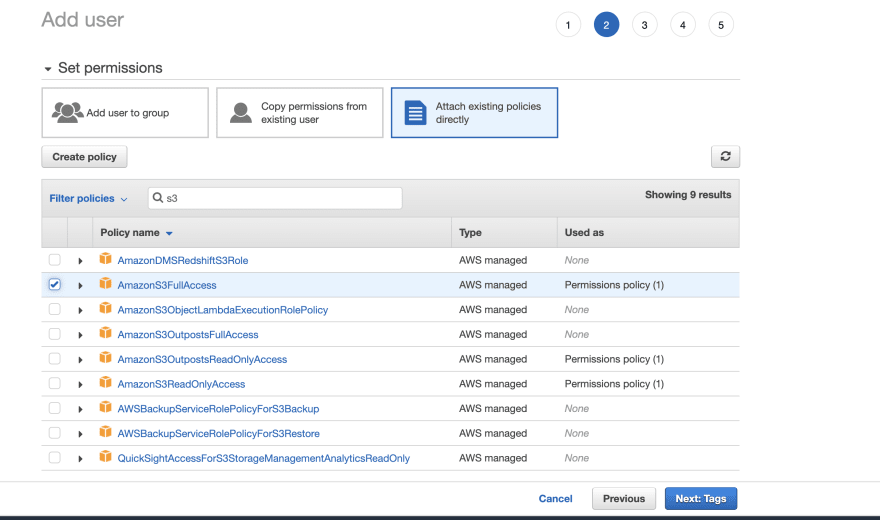Open the AmazonS3FullAccess policy link
Screen dimensions: 880x520
tap(167, 285)
